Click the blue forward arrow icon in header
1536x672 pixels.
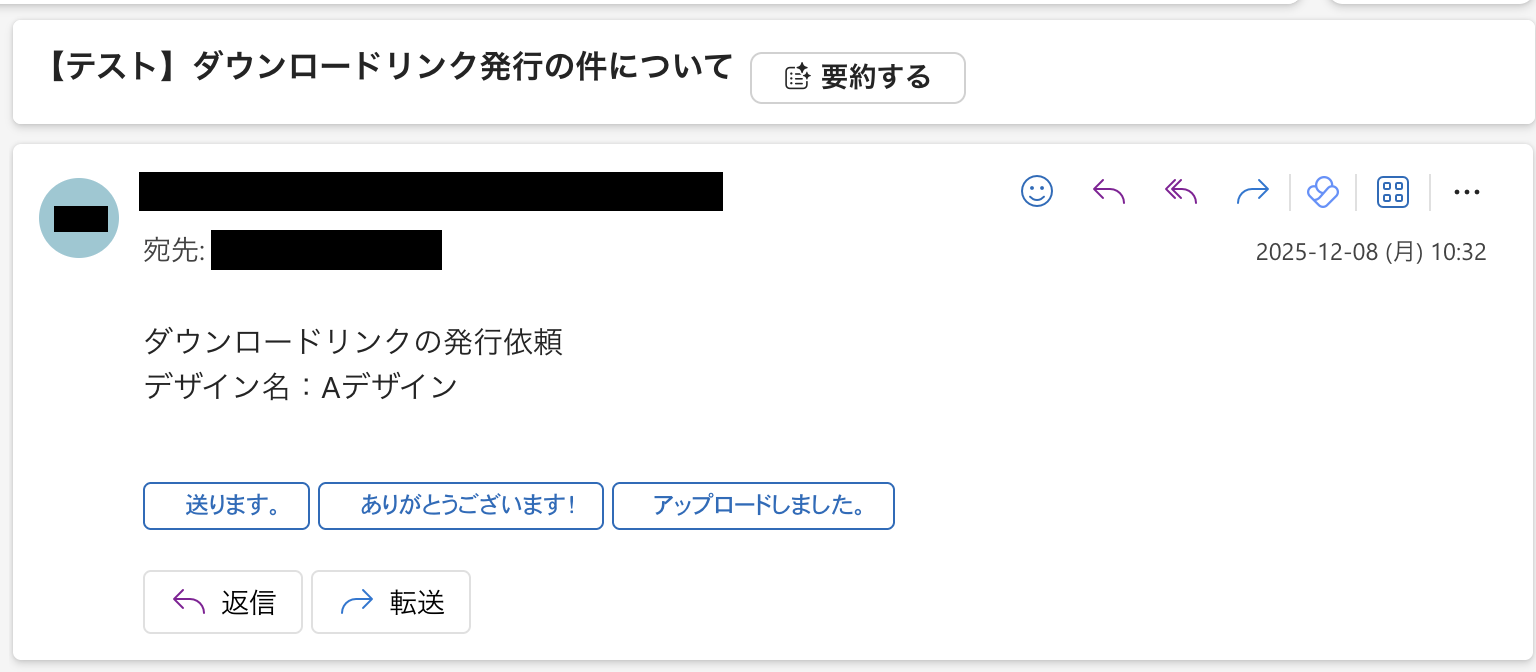point(1252,191)
